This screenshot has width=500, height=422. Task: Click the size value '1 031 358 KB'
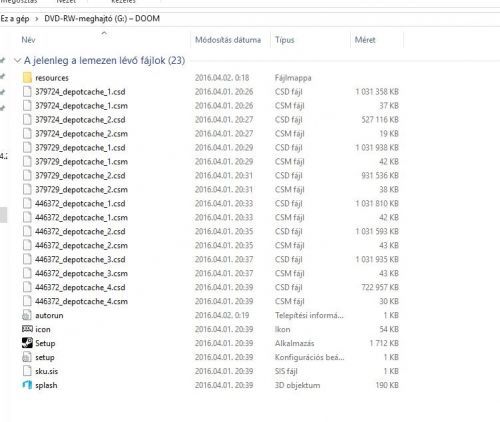pos(377,92)
